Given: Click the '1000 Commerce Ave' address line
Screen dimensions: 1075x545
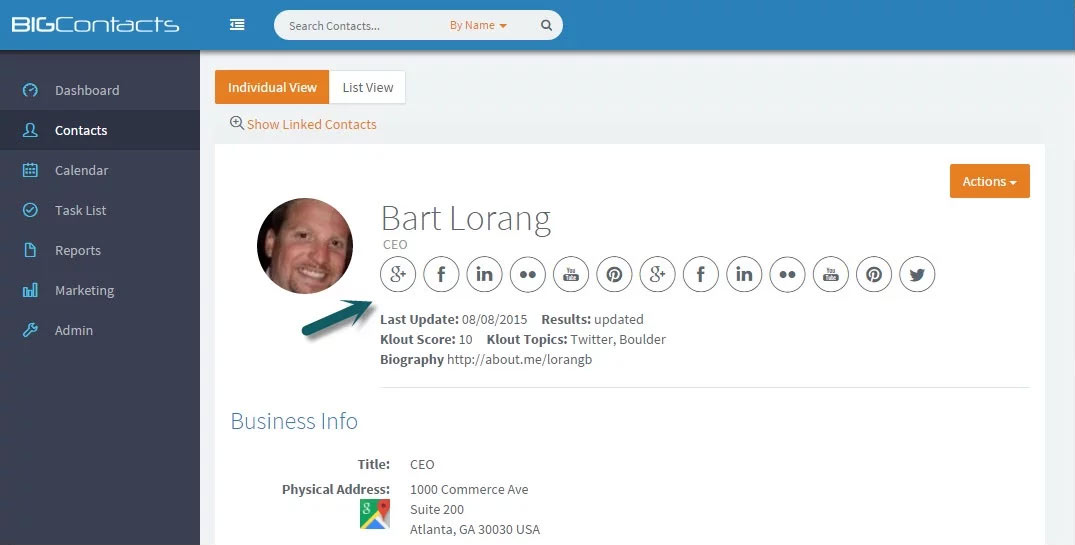Looking at the screenshot, I should point(469,489).
